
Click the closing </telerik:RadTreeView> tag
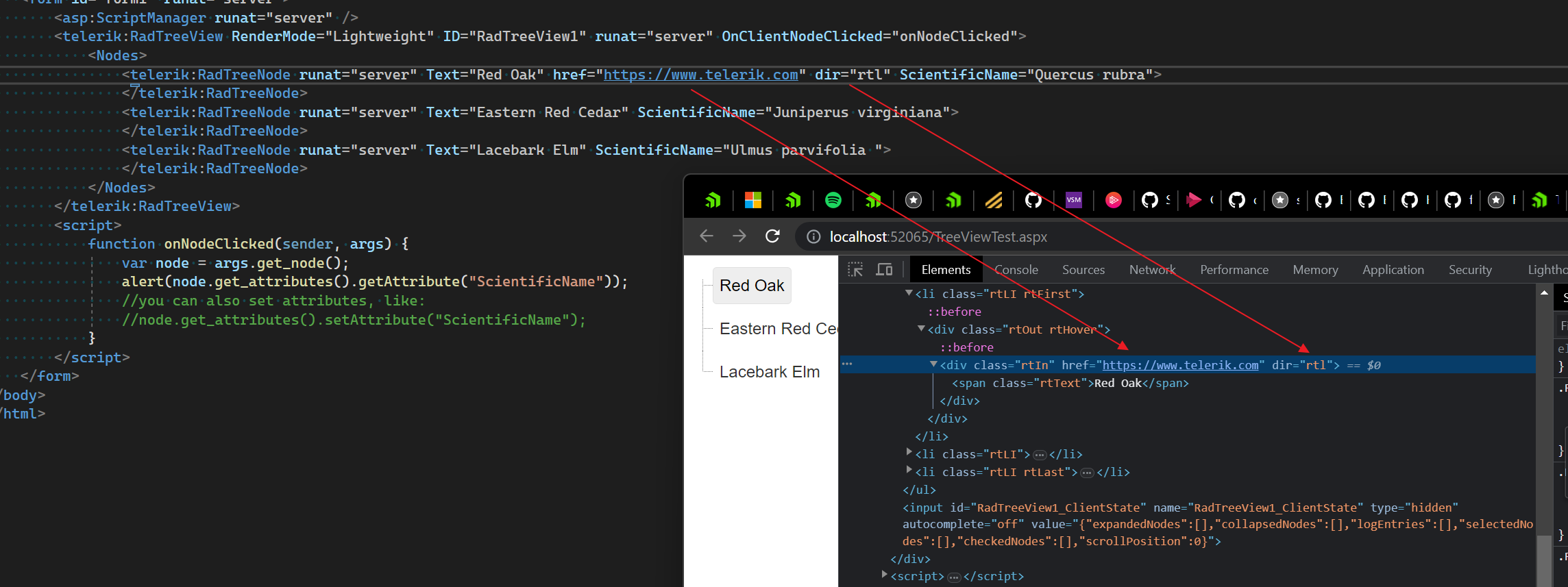[x=147, y=206]
